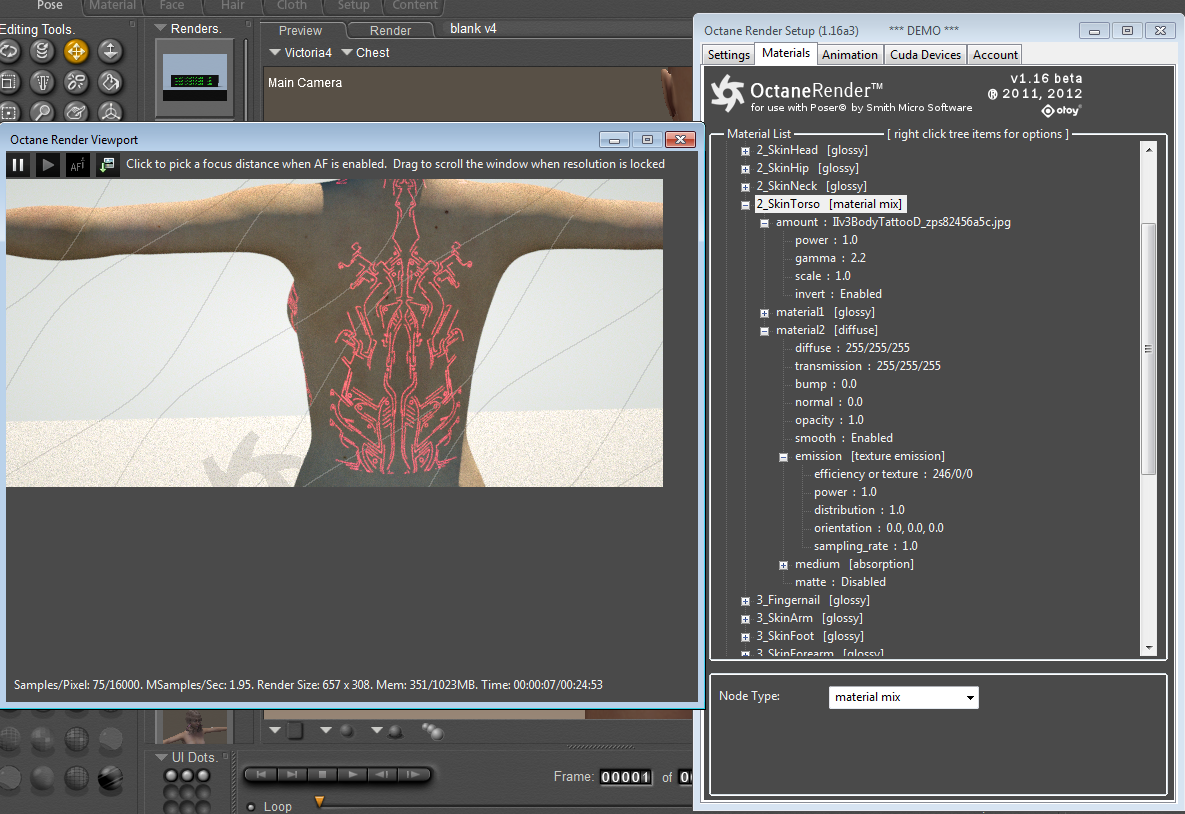The width and height of the screenshot is (1185, 814).
Task: Pause the Octane viewport render
Action: [18, 164]
